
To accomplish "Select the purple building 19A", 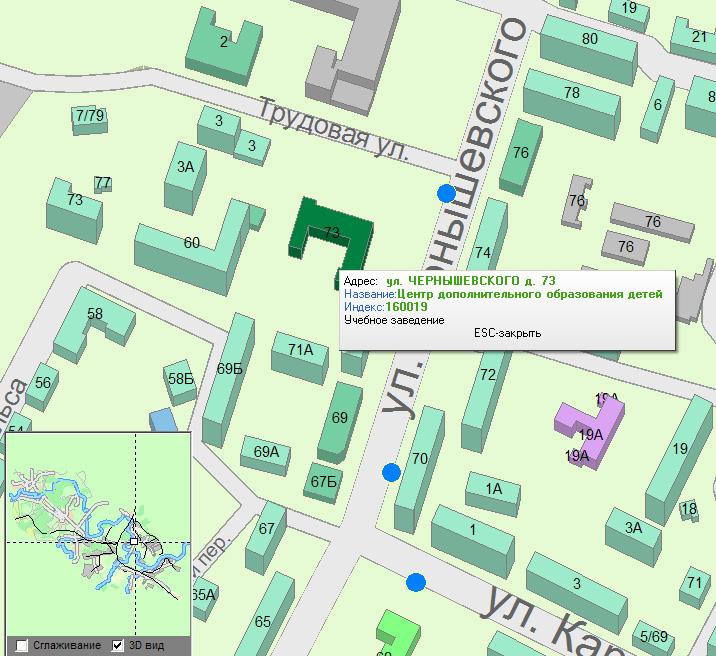I will (591, 432).
